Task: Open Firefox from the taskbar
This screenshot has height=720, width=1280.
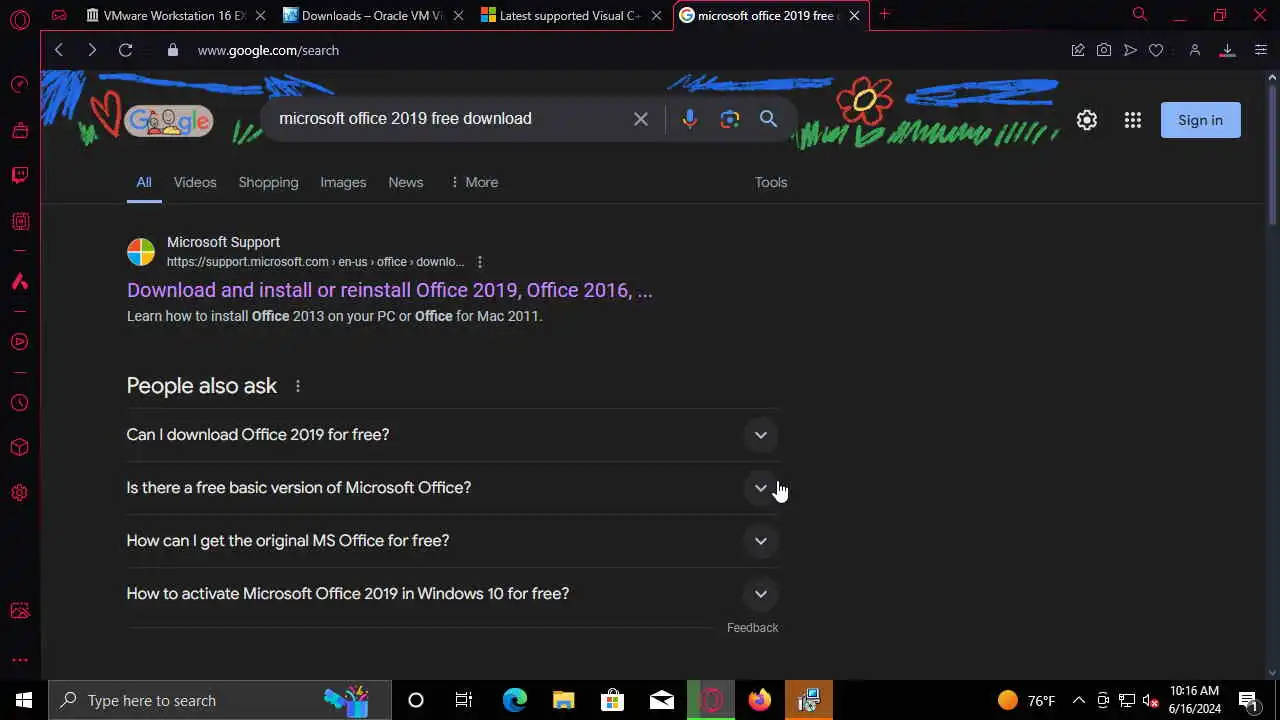Action: [x=760, y=700]
